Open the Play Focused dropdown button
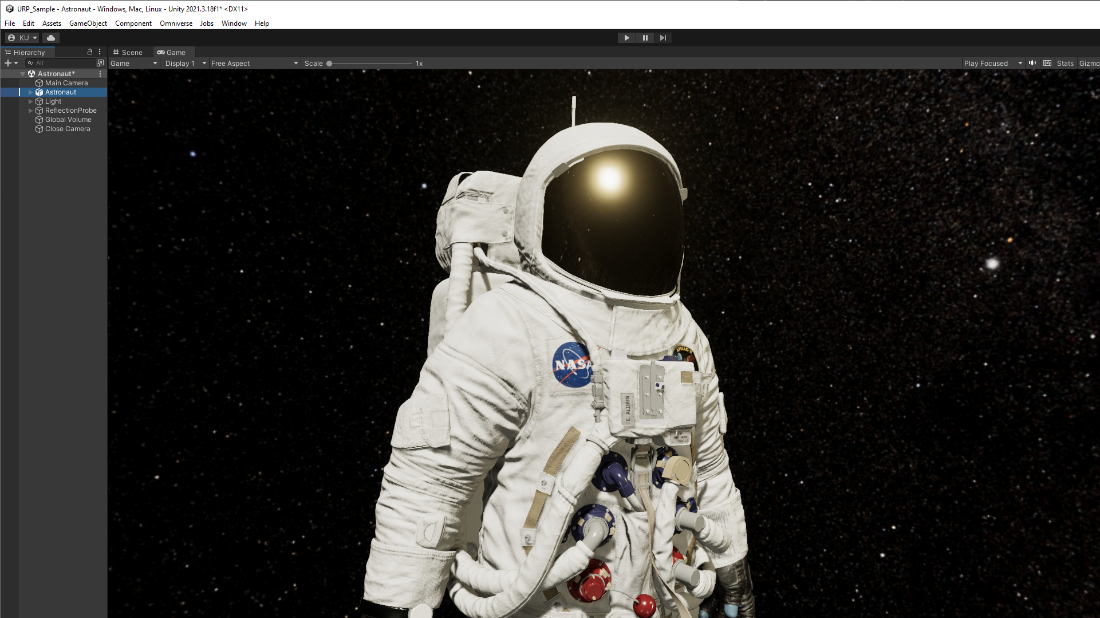The image size is (1100, 618). (x=992, y=63)
